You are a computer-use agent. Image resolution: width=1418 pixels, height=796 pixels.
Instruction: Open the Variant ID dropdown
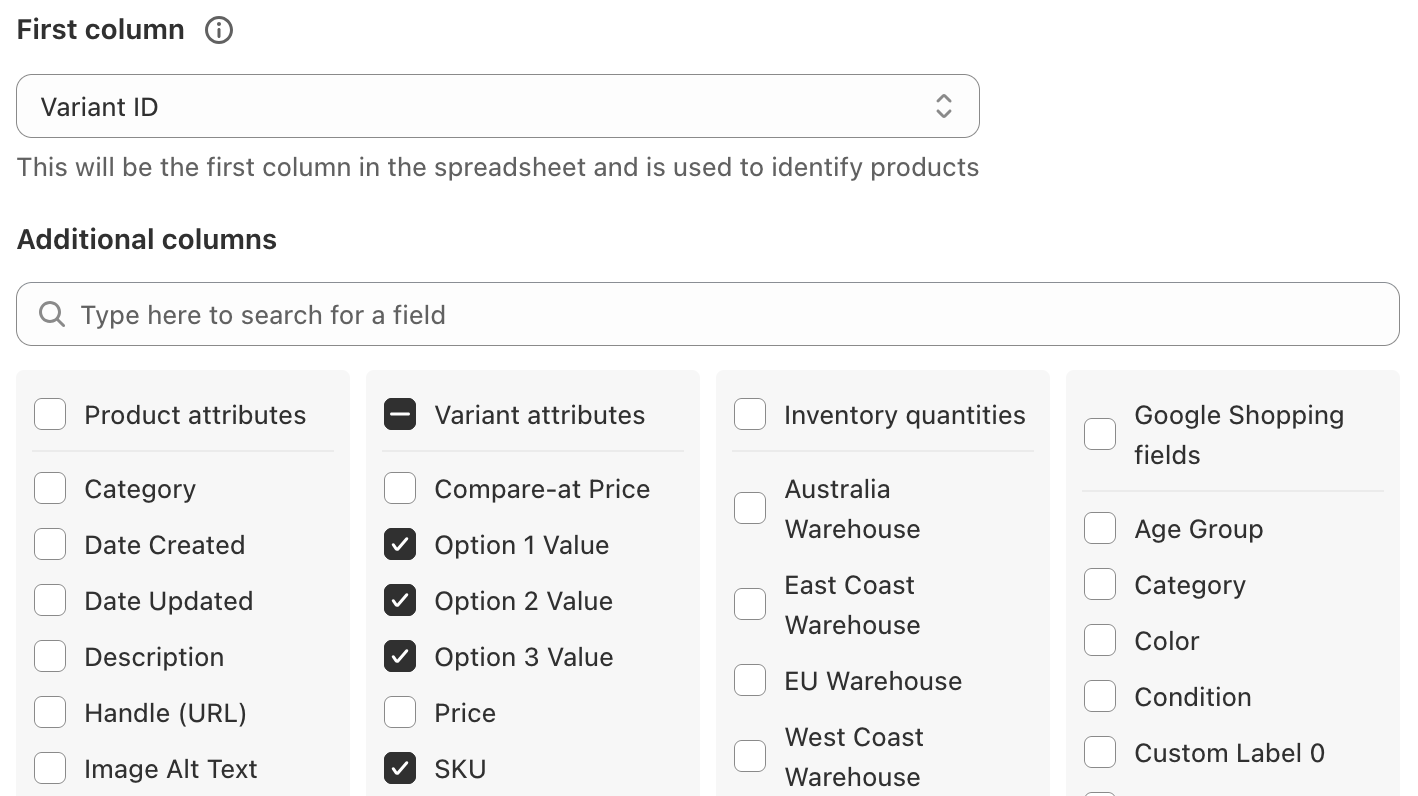[498, 106]
